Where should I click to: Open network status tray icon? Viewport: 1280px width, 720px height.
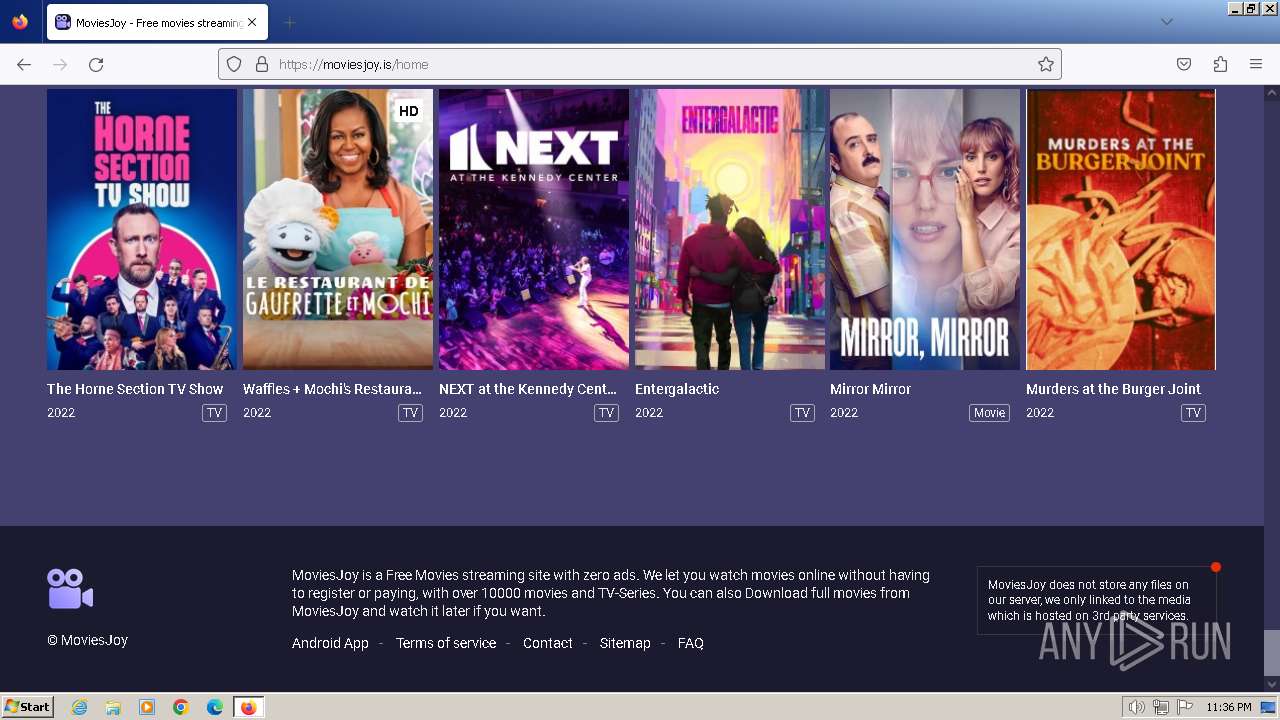coord(1161,707)
